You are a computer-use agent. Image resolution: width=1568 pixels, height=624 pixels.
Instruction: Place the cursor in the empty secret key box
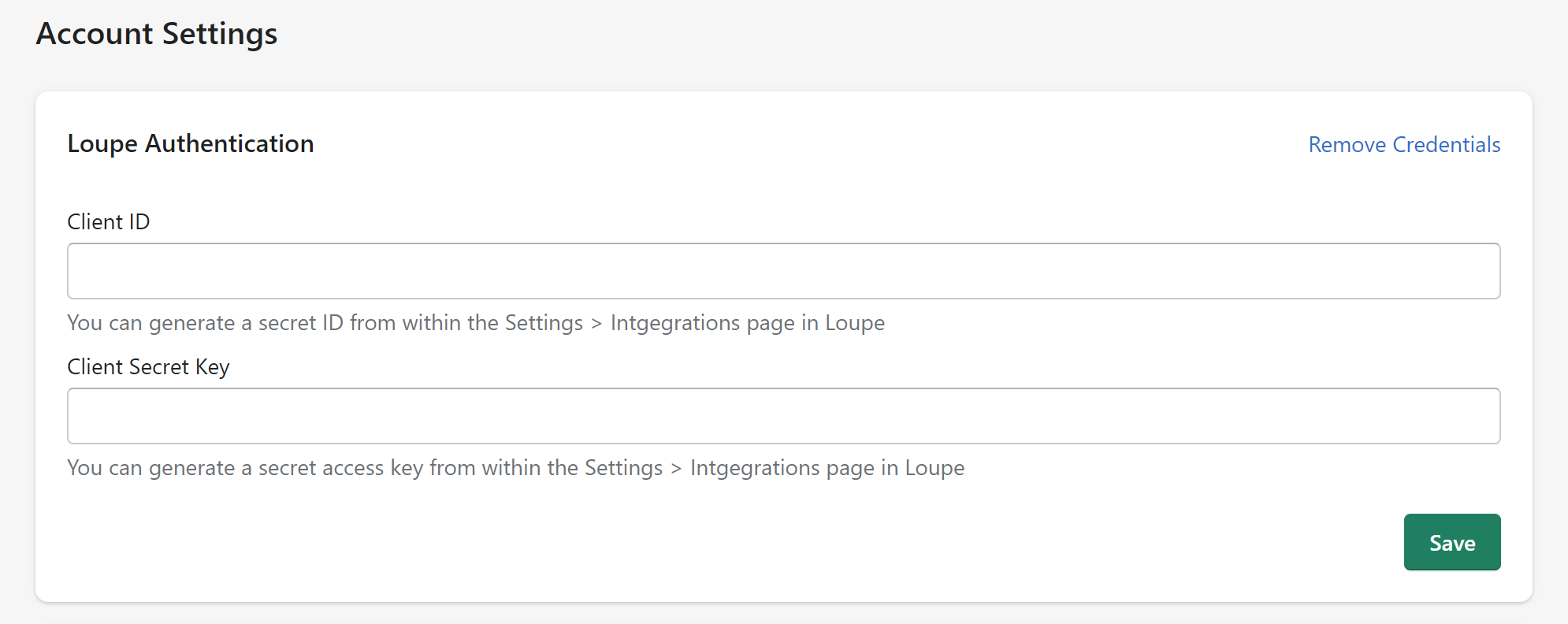tap(783, 416)
